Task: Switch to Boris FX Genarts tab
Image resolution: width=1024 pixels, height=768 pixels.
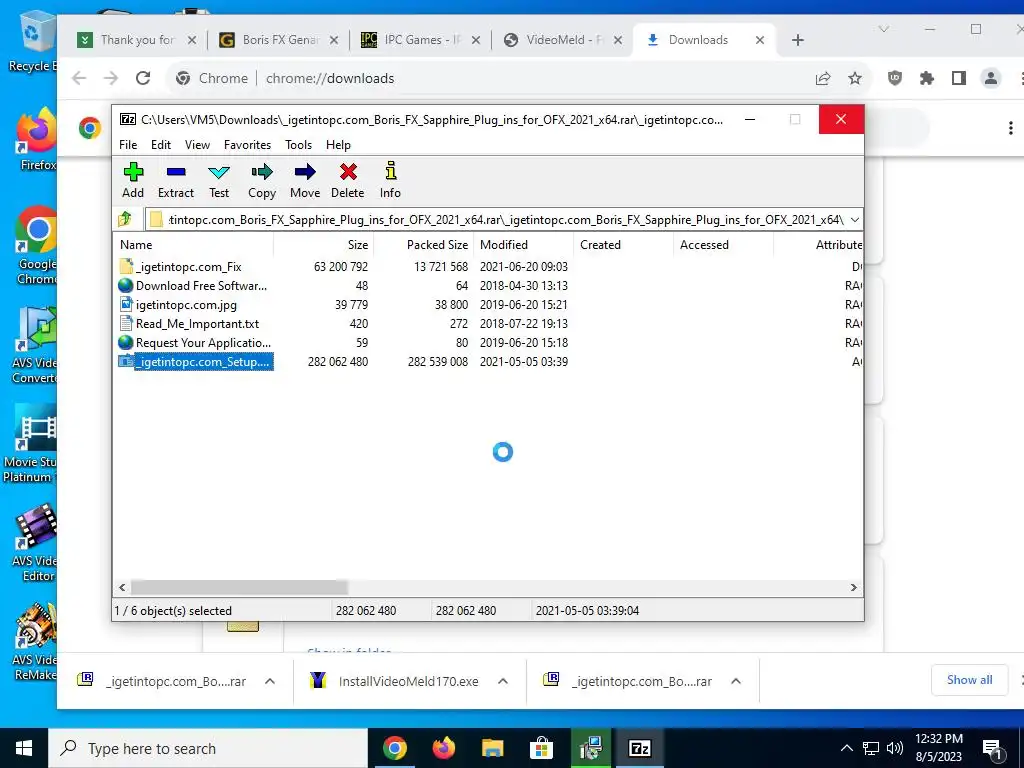Action: (279, 40)
